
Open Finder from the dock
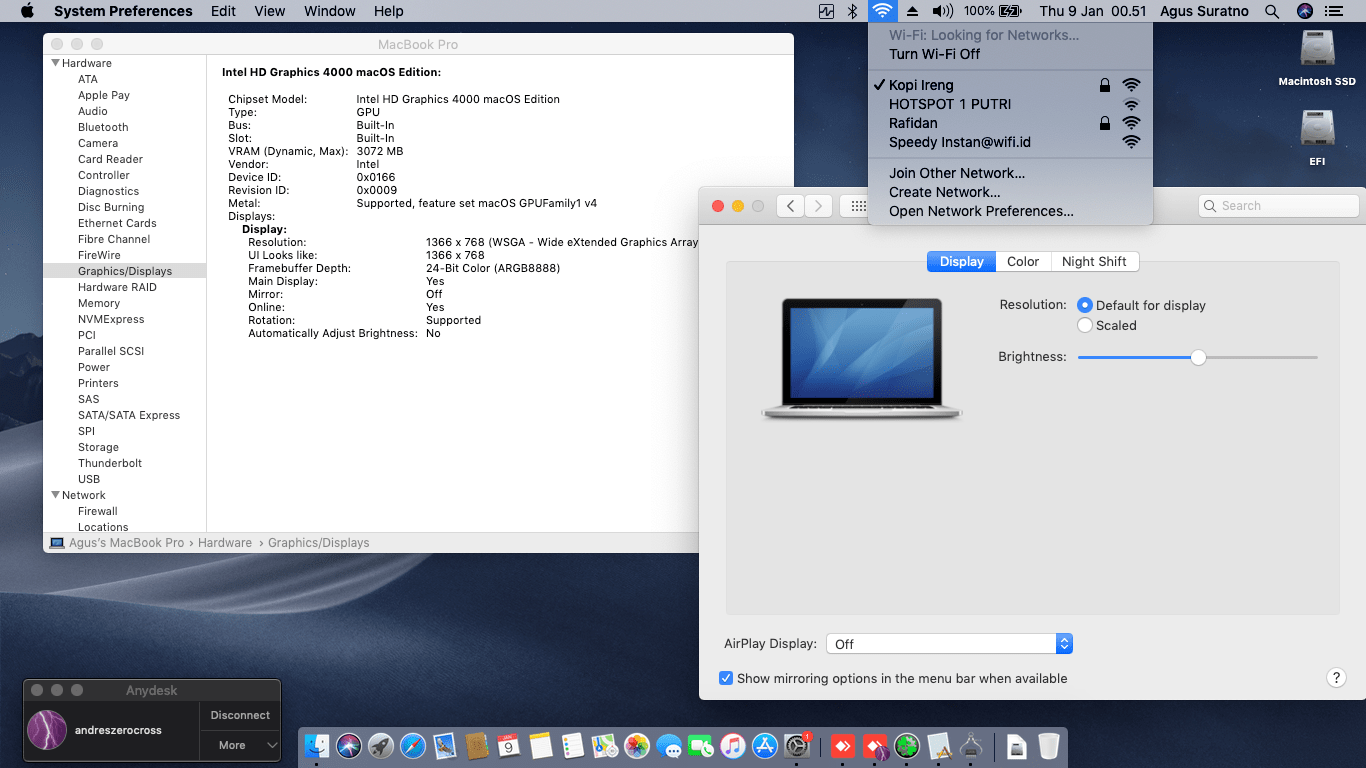point(317,746)
